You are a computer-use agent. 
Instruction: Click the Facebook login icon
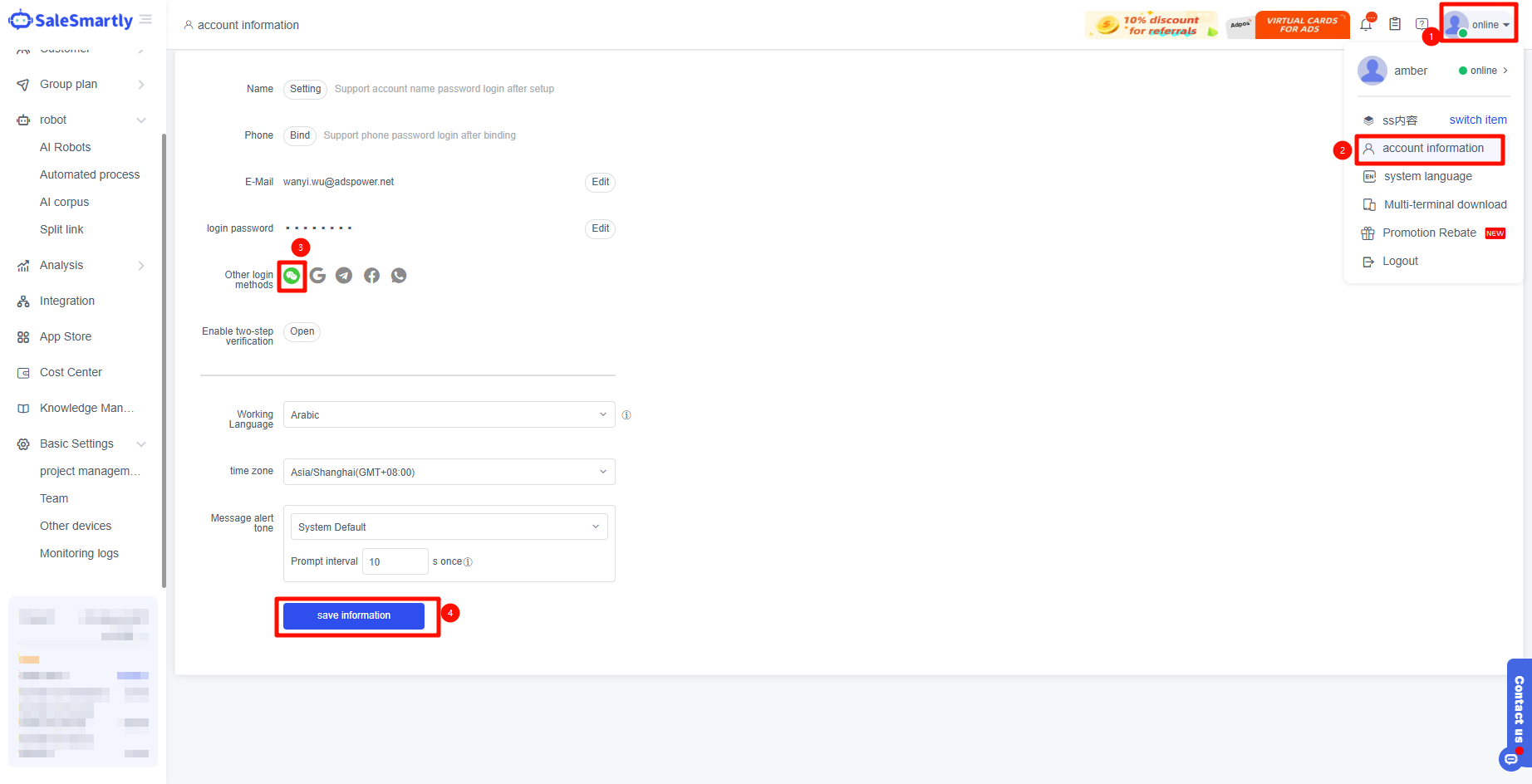click(371, 276)
